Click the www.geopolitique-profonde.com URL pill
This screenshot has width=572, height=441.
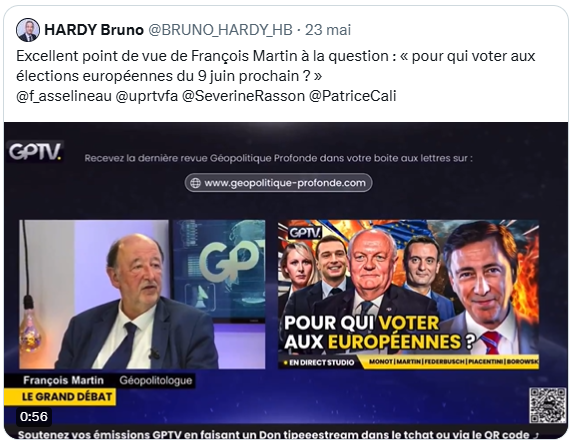[x=278, y=183]
